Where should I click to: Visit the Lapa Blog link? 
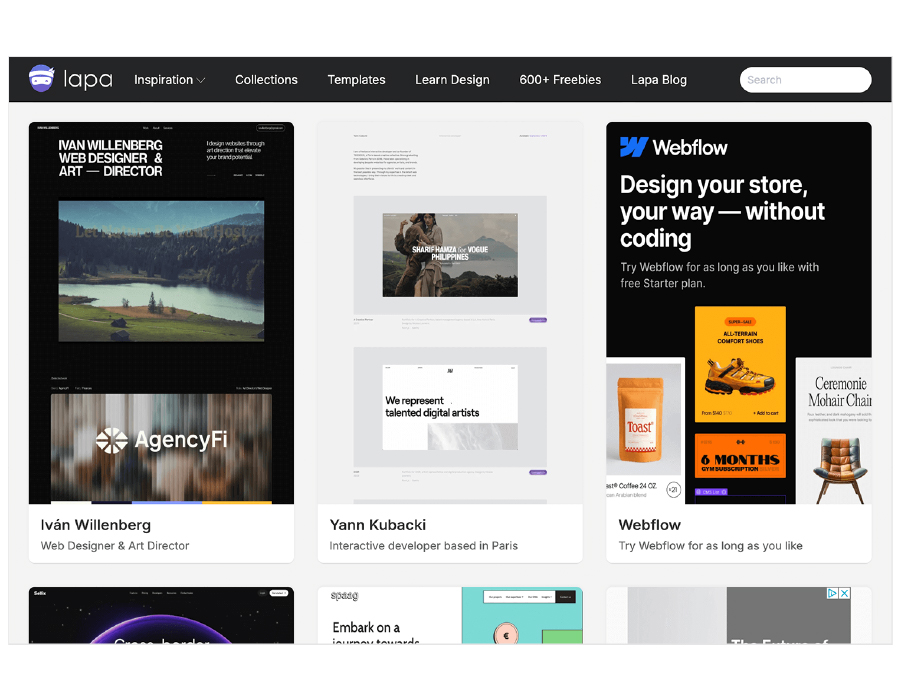(659, 80)
